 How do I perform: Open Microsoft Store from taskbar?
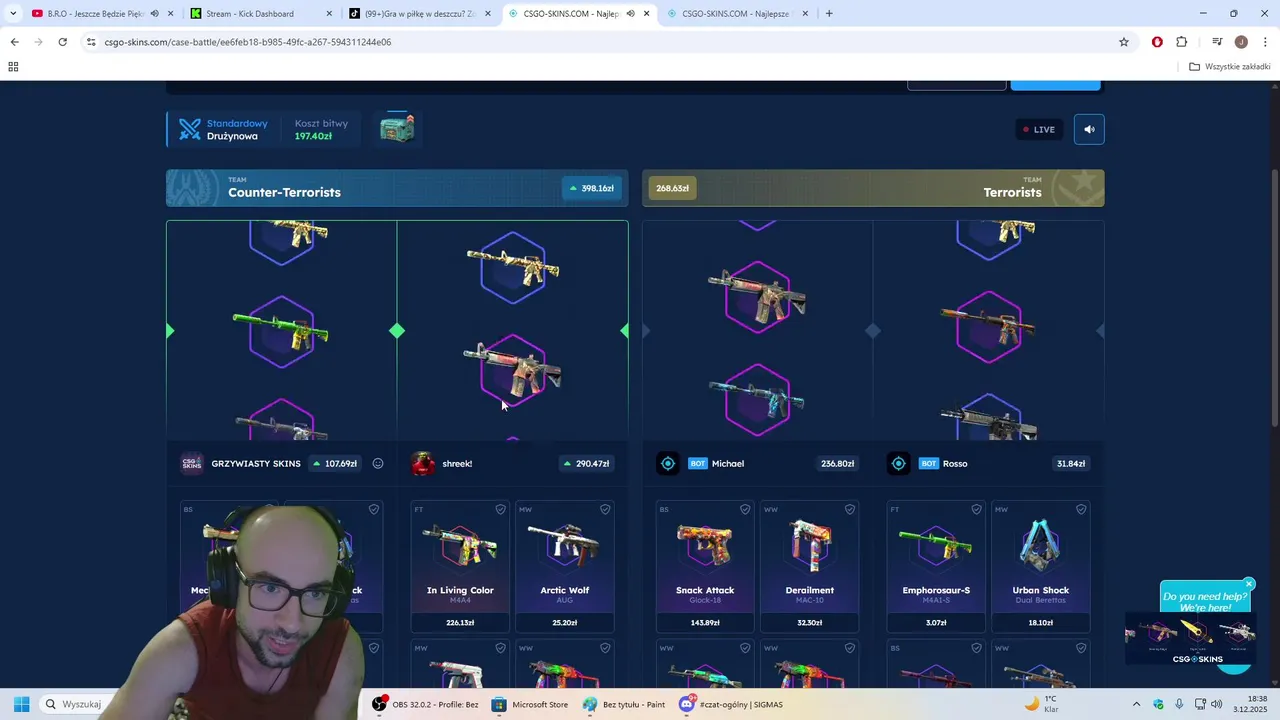tap(530, 704)
